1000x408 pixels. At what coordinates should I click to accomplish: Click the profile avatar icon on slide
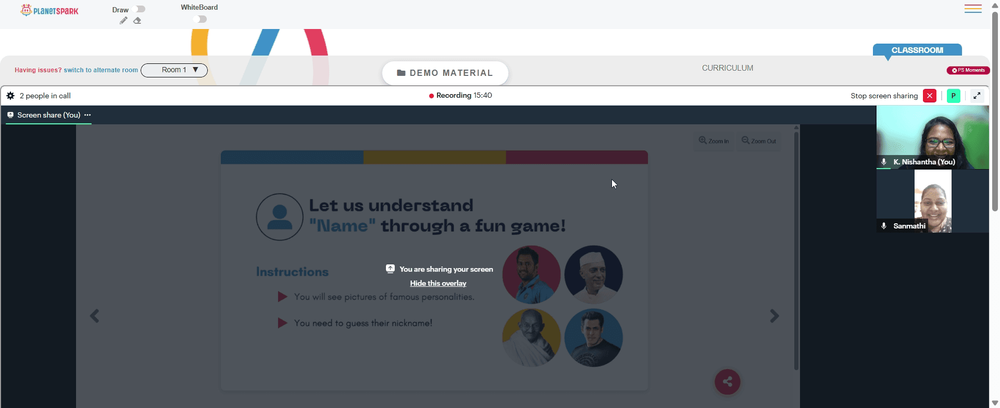point(279,217)
